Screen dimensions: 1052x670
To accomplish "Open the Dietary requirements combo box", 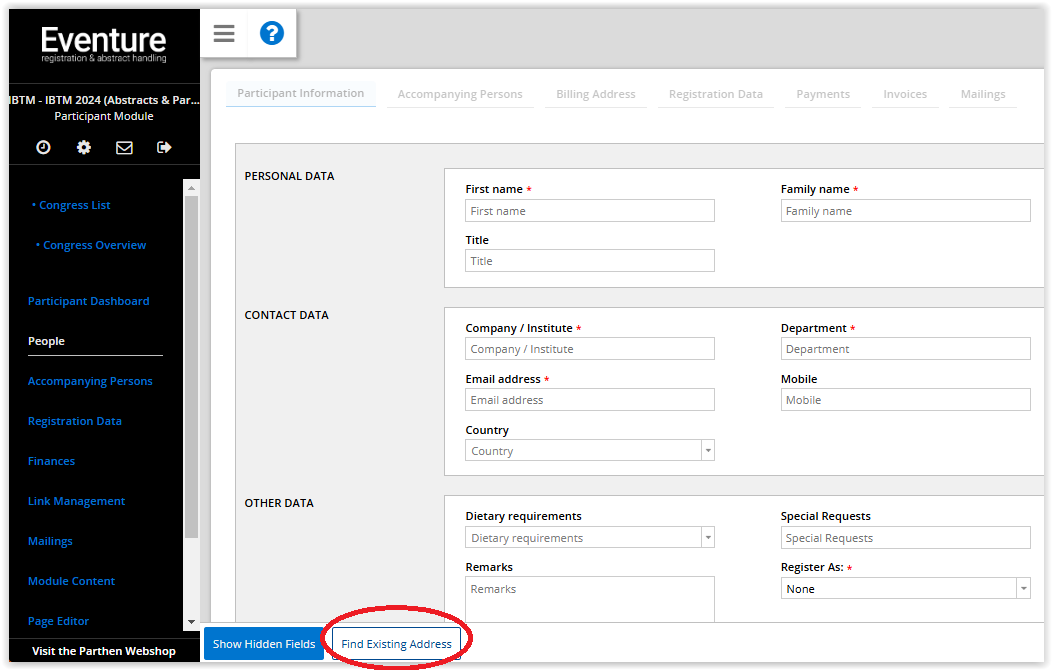I will [590, 537].
